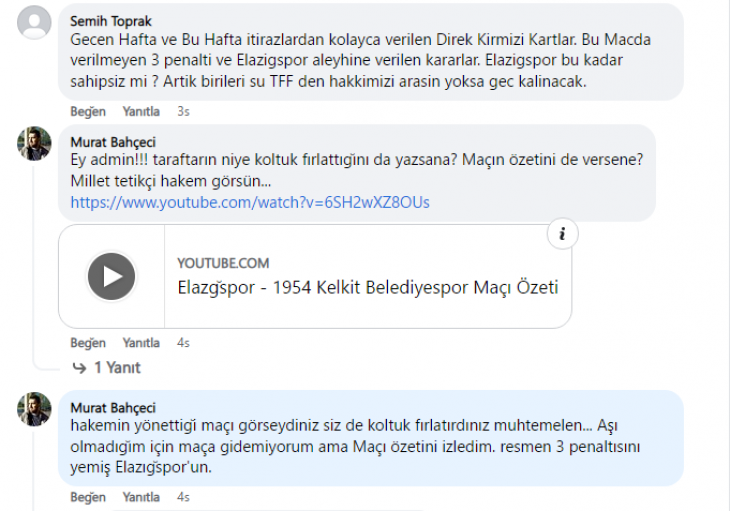Open Murat Bahçeci's avatar on YouTube comment
Screen dimensions: 730x511
click(34, 144)
